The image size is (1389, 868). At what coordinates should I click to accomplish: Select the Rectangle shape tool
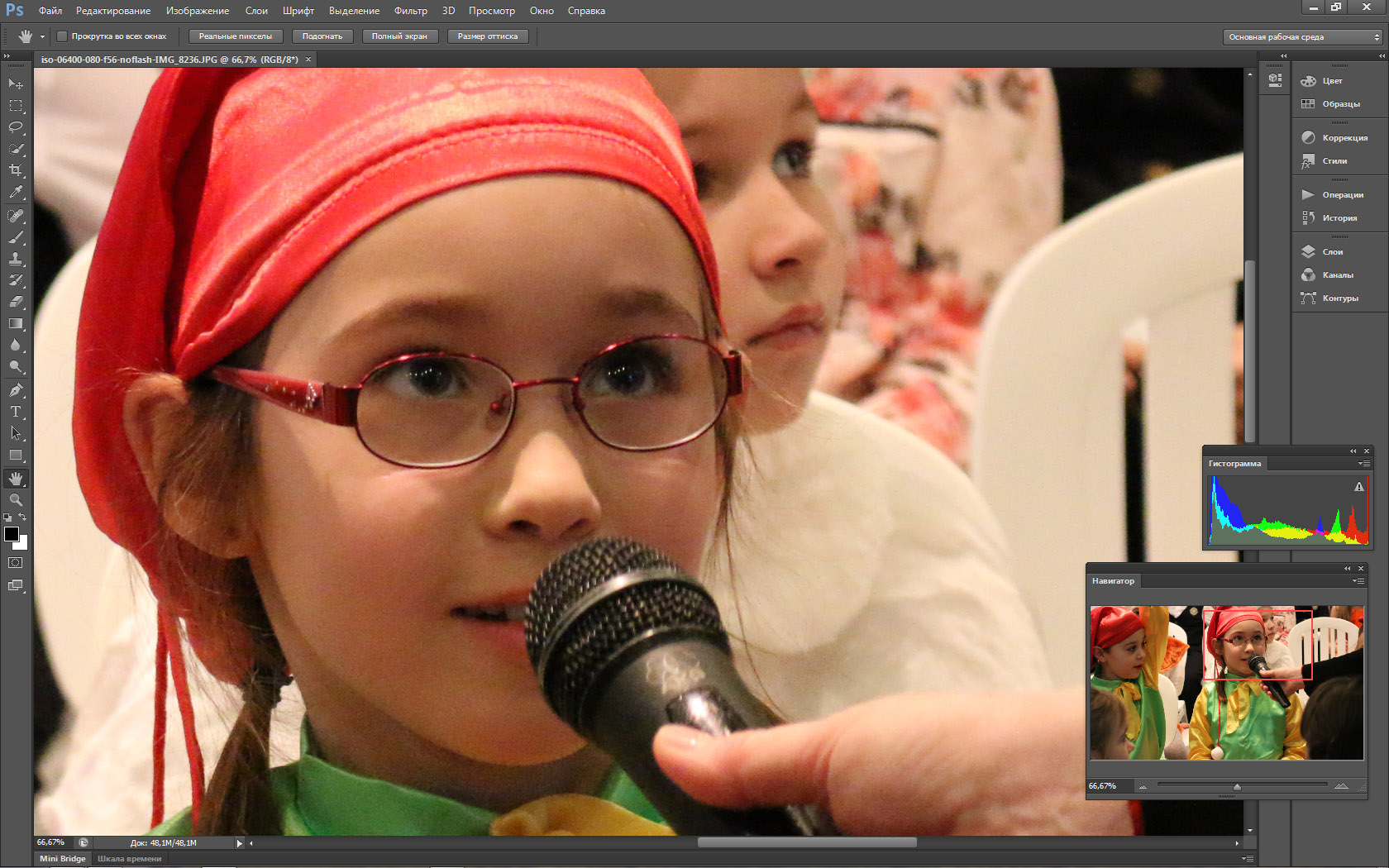pyautogui.click(x=16, y=455)
